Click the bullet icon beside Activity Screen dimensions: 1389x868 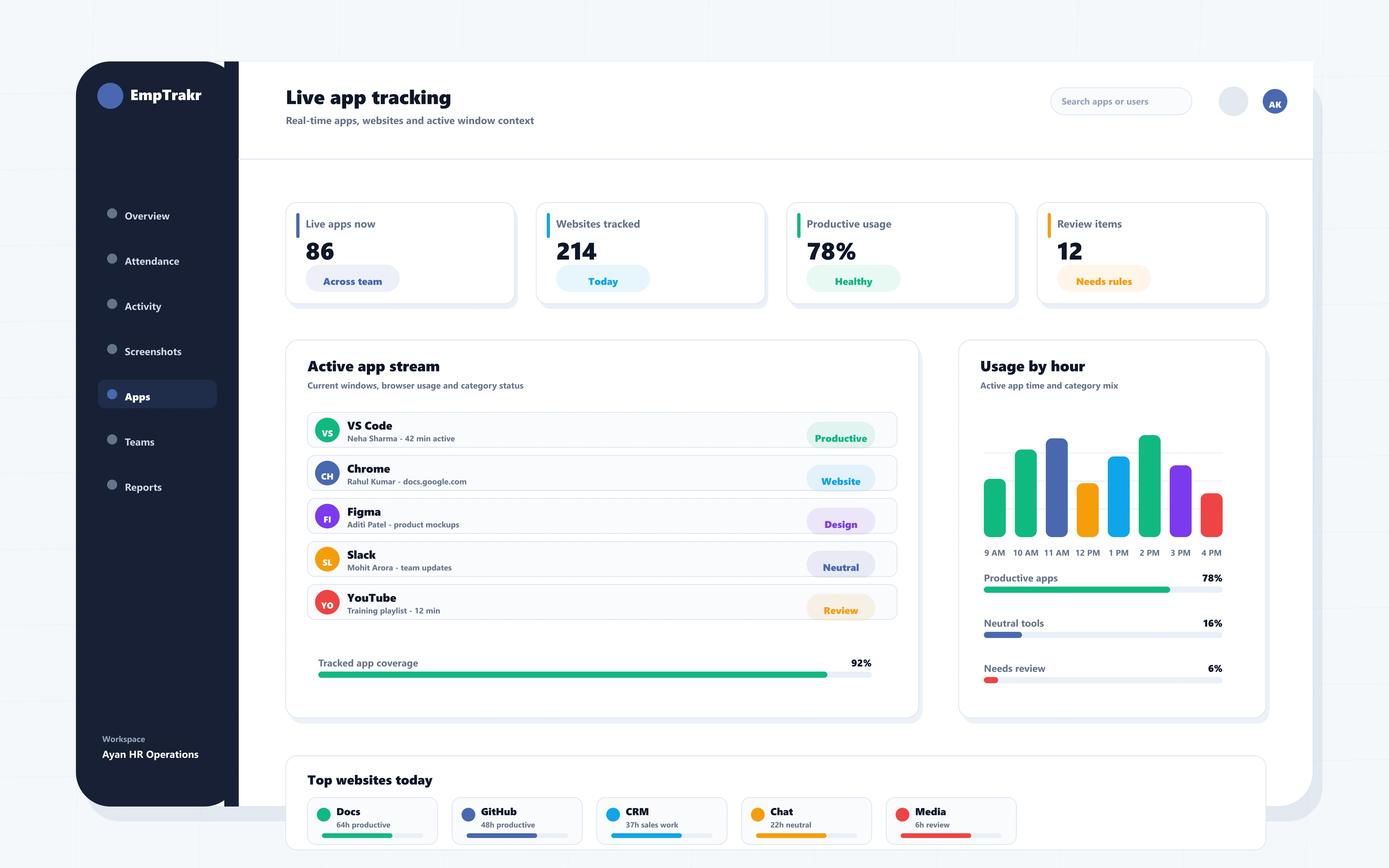[112, 304]
